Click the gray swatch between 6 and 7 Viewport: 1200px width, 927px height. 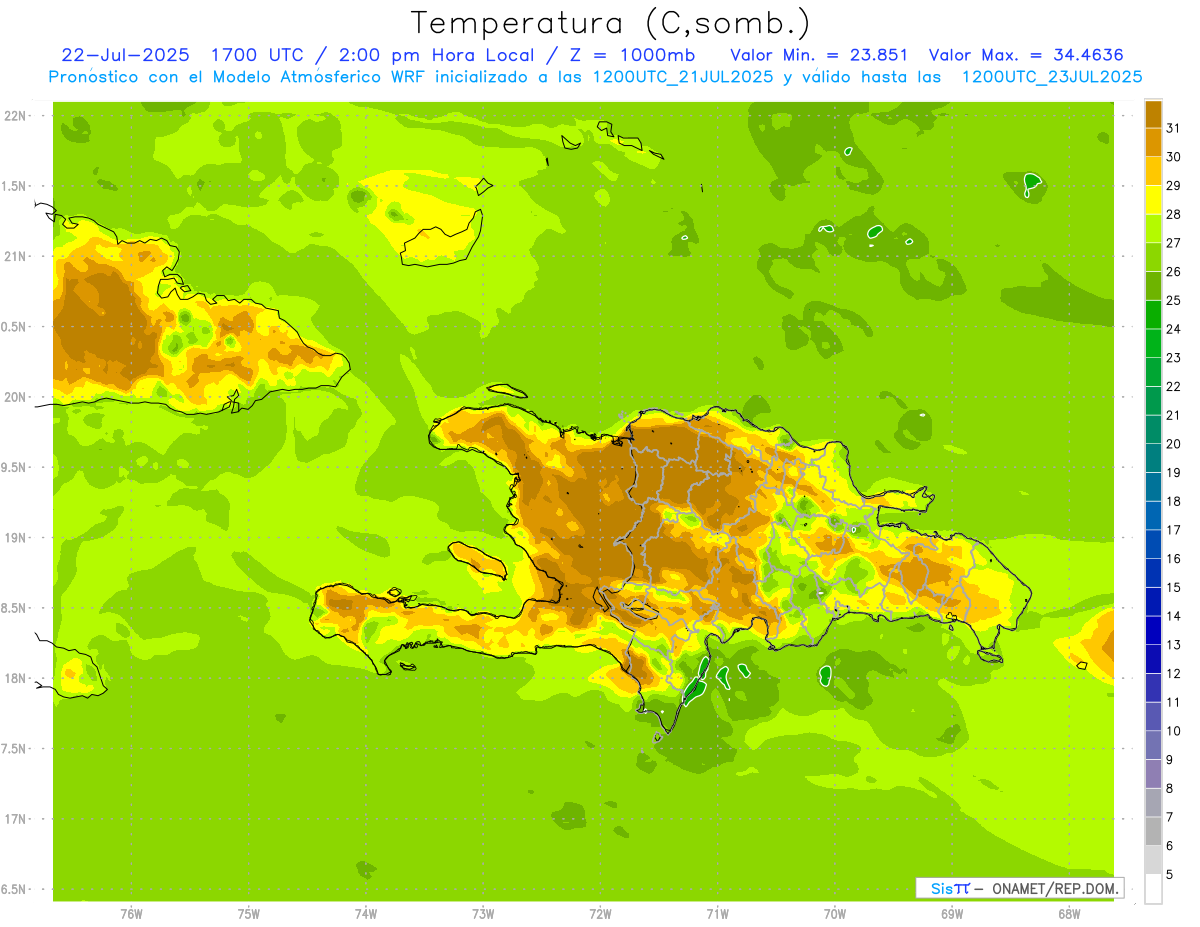point(1153,831)
